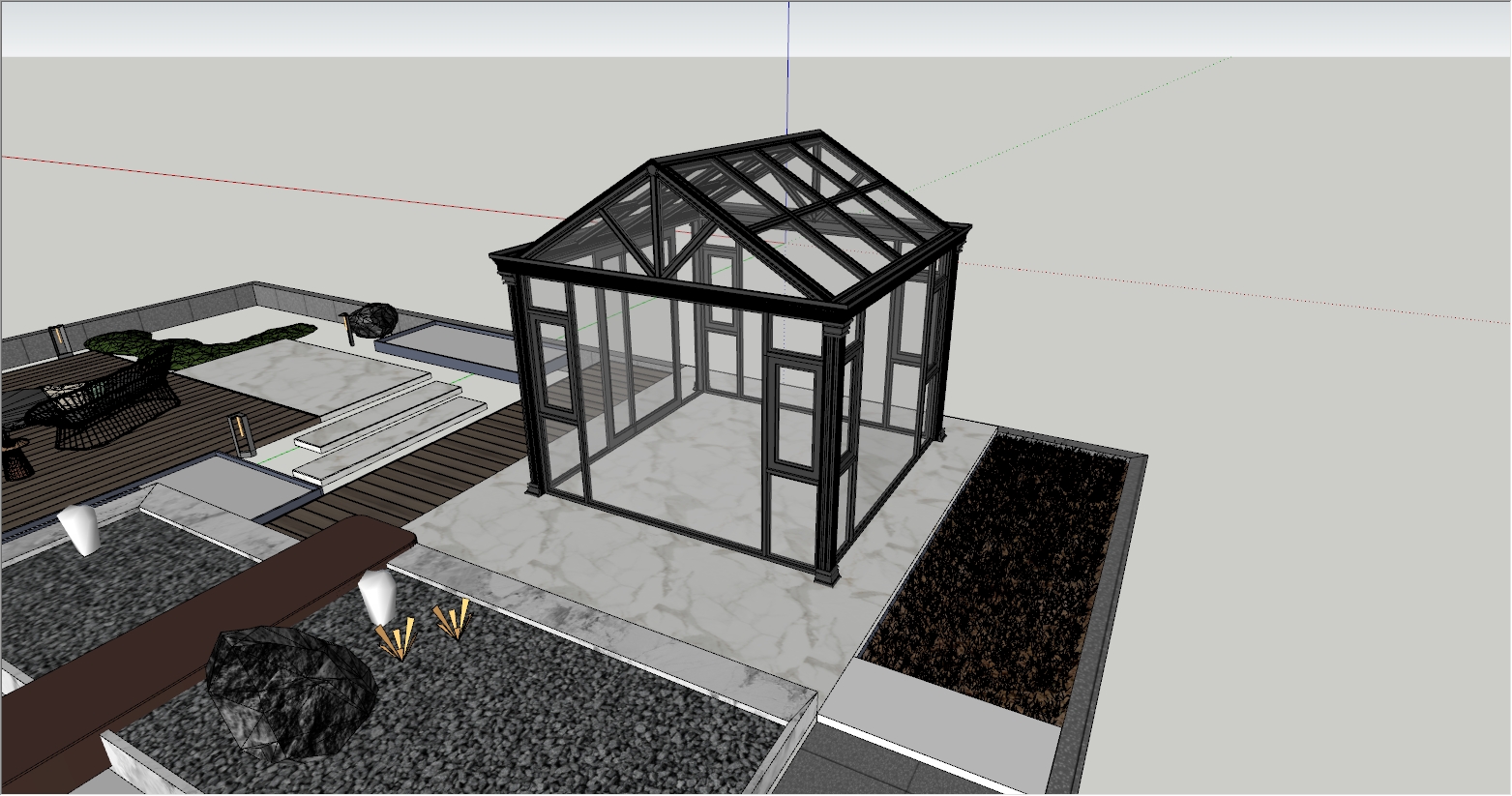
Task: Click the large dark rock in the gravel bed
Action: (x=290, y=692)
